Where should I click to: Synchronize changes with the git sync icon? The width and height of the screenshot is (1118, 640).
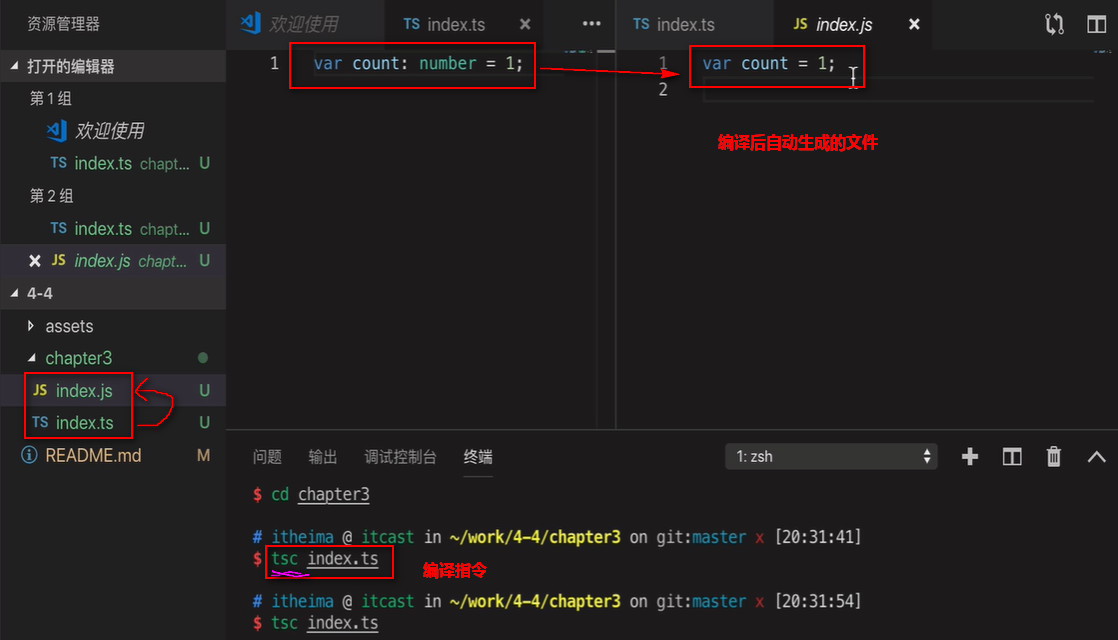click(x=1054, y=23)
